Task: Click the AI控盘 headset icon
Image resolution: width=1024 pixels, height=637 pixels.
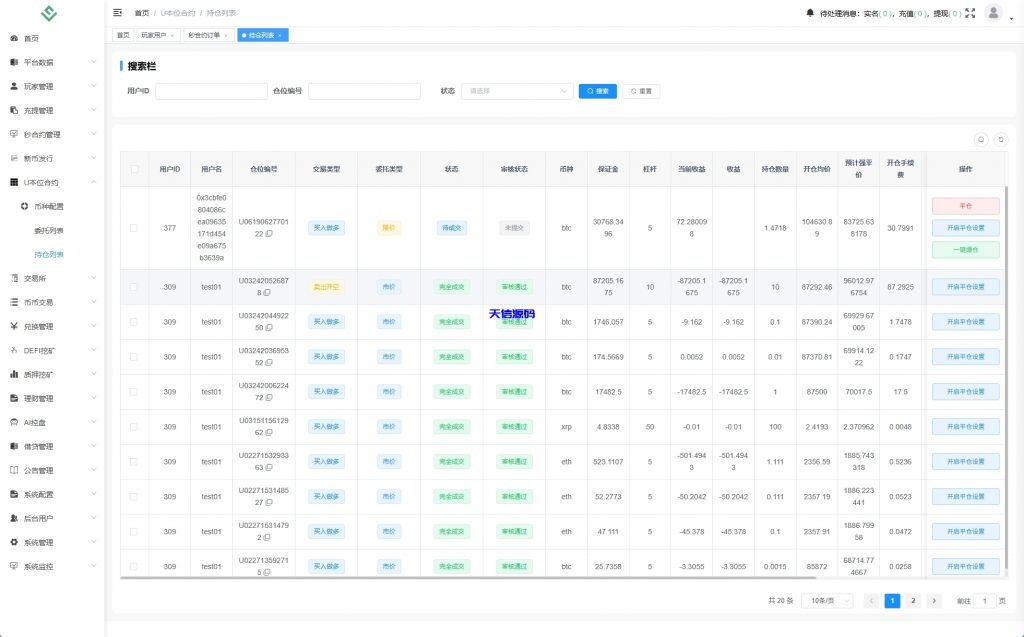Action: (x=14, y=422)
